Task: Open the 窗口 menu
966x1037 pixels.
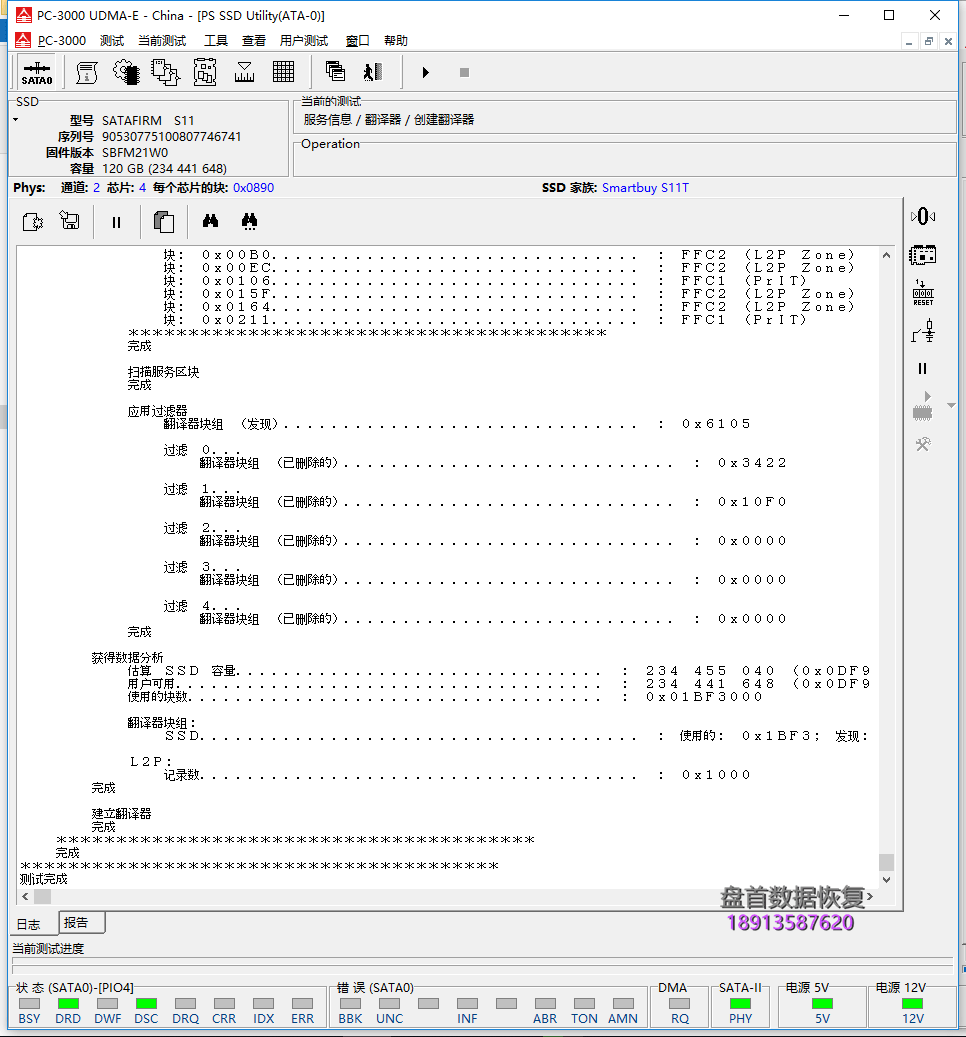Action: [x=357, y=41]
